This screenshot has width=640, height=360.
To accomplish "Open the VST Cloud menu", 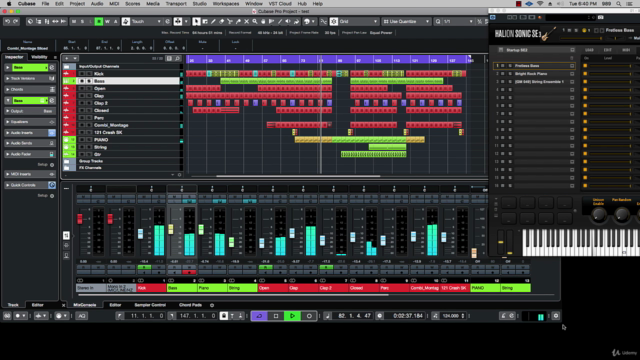I will [280, 4].
